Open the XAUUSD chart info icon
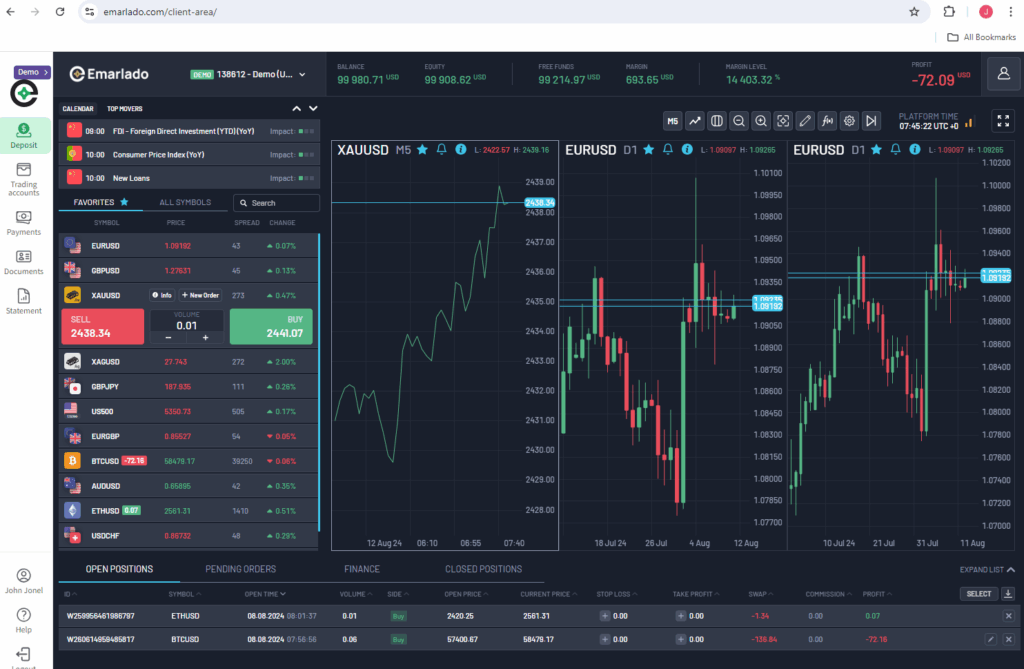The height and width of the screenshot is (669, 1024). [460, 149]
